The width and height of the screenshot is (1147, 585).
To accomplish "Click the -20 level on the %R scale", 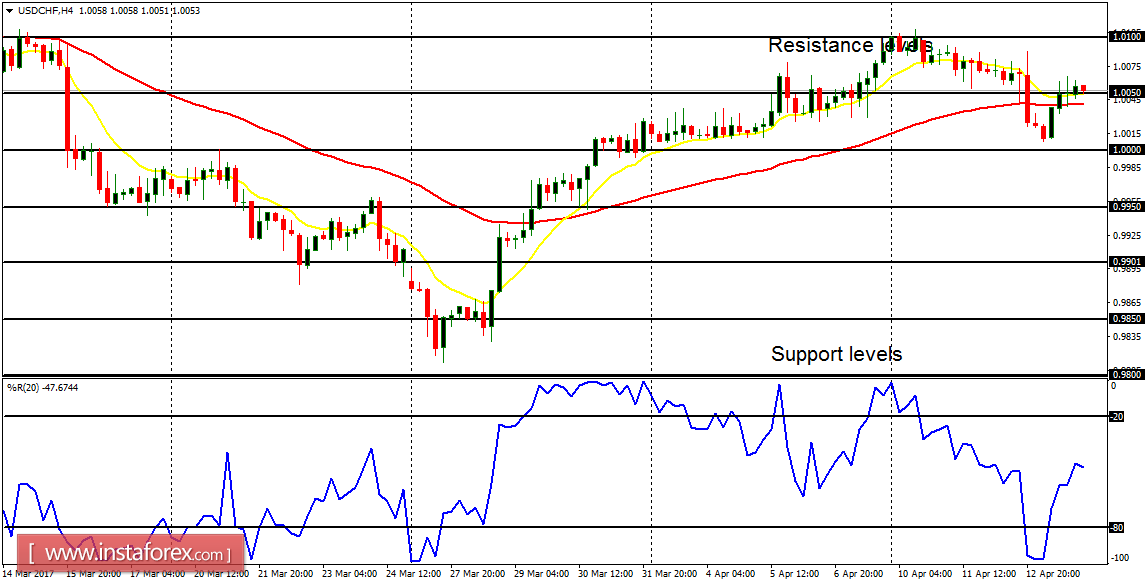I will 1116,417.
